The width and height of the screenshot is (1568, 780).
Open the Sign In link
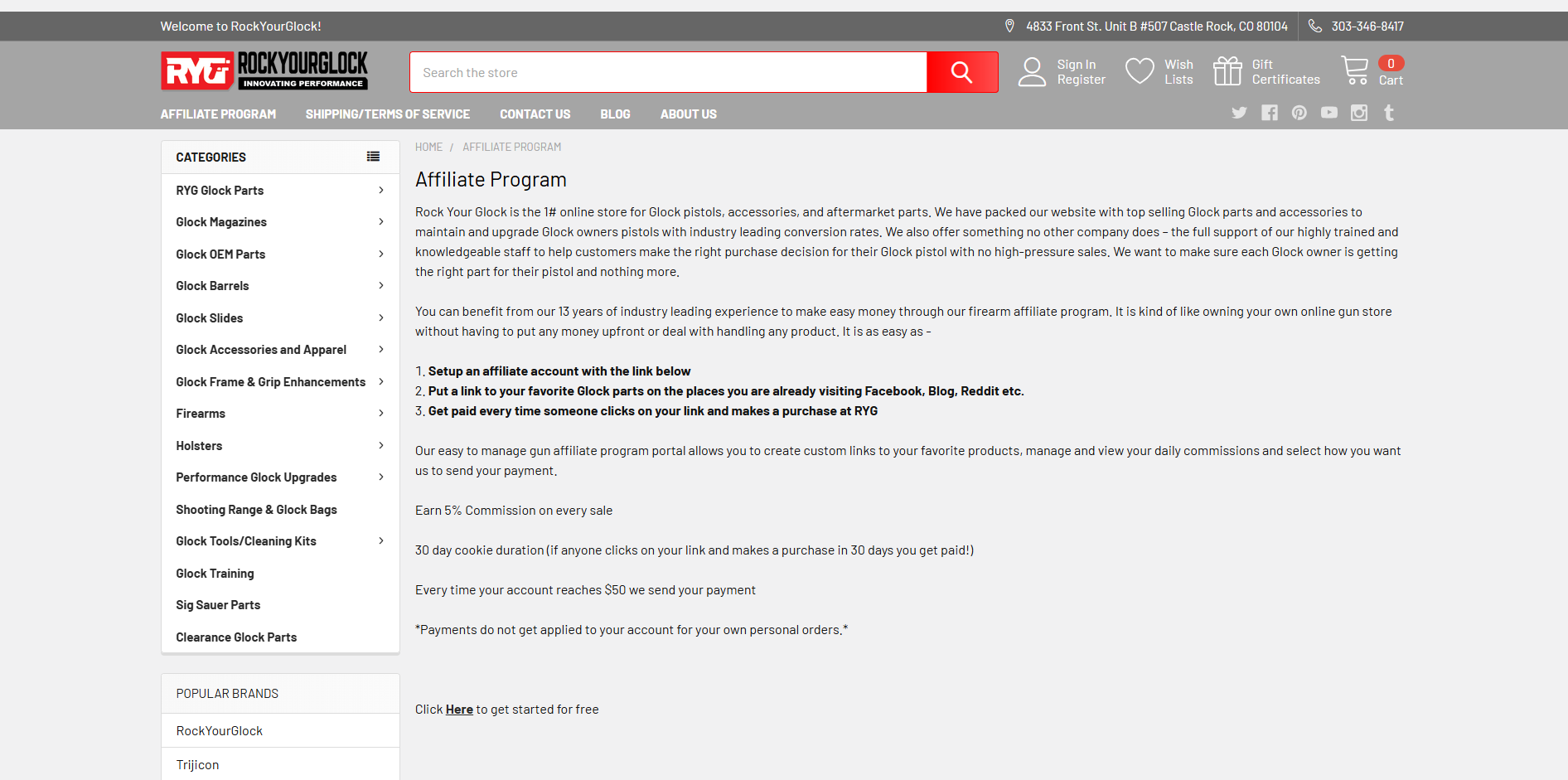pos(1076,65)
